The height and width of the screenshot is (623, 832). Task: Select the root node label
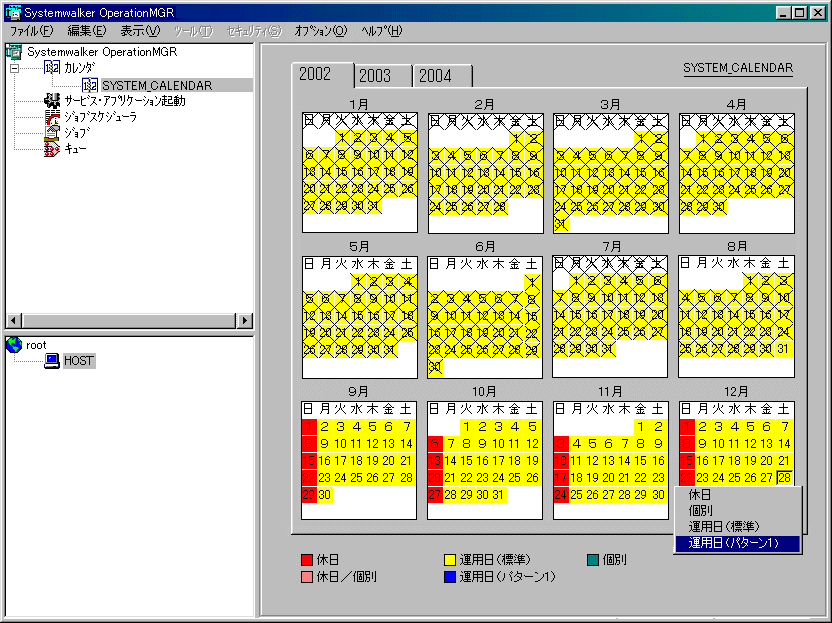click(36, 345)
